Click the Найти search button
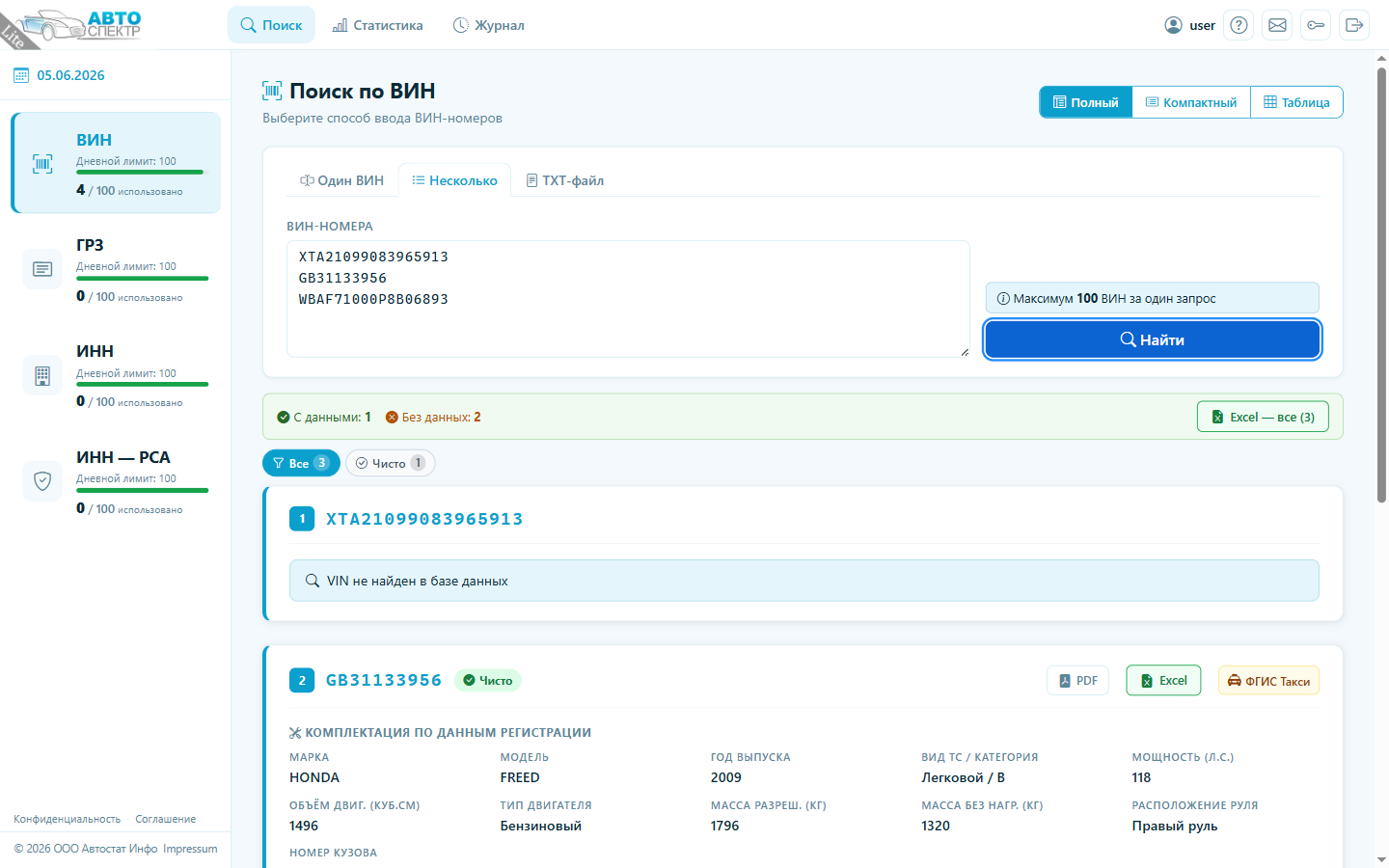Viewport: 1389px width, 868px height. click(1152, 339)
